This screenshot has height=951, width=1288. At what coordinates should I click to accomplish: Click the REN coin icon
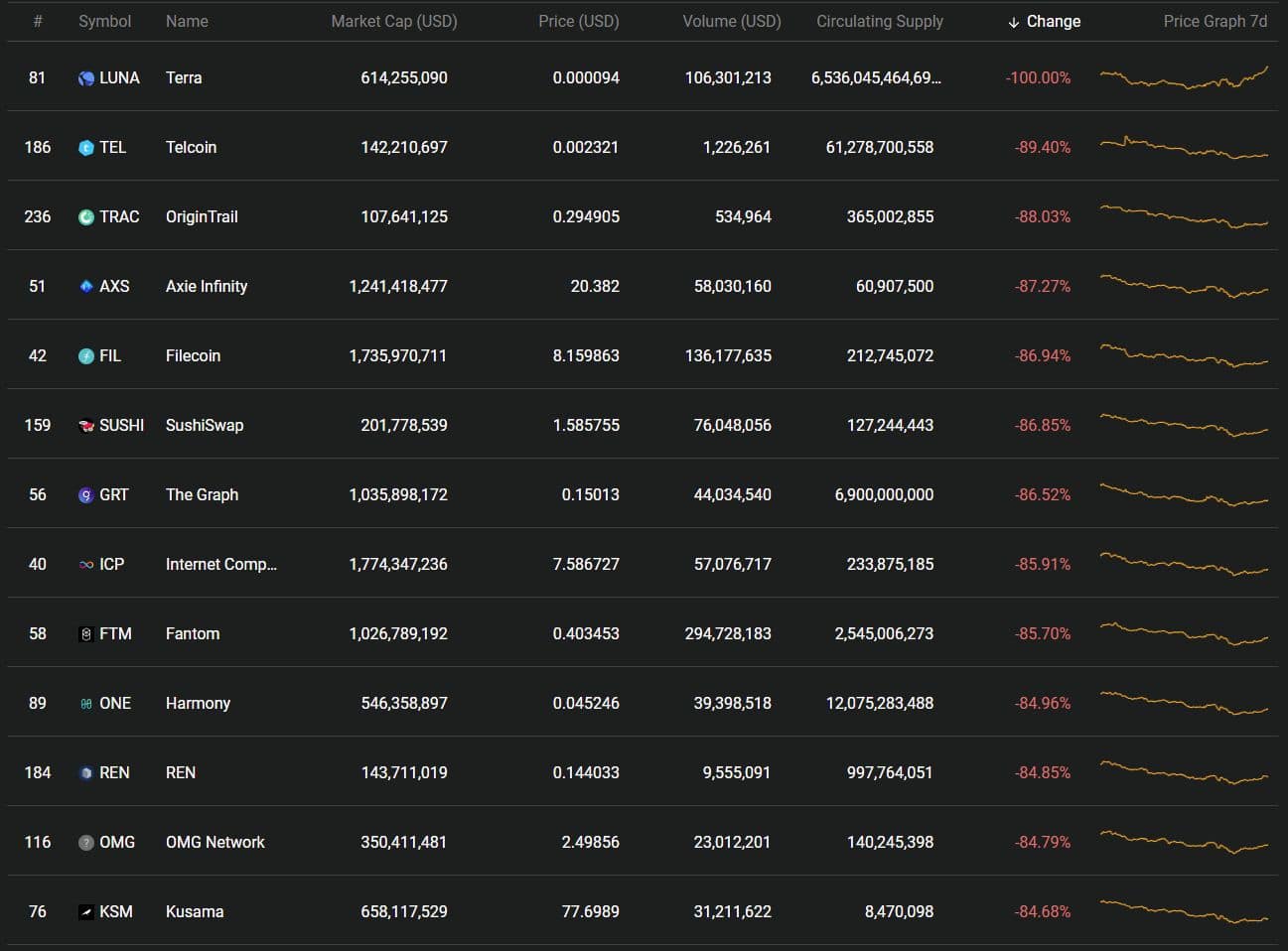click(x=86, y=772)
